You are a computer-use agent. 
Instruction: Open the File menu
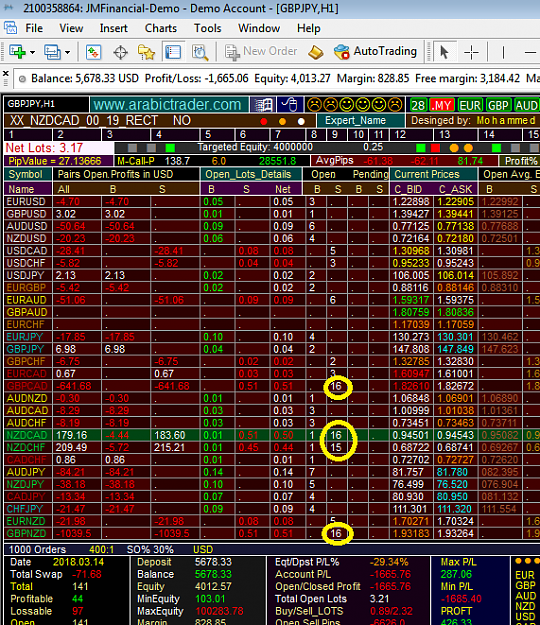click(x=34, y=28)
